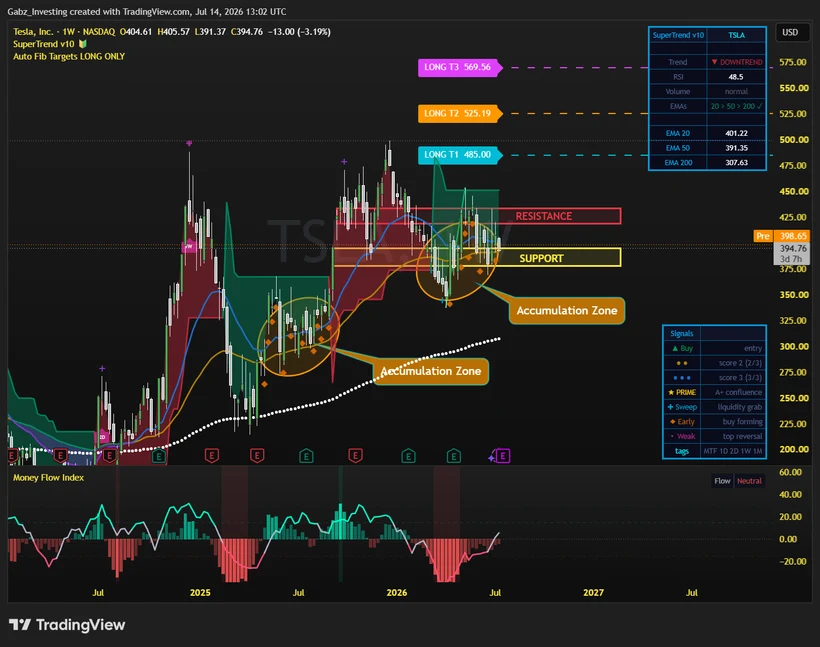The width and height of the screenshot is (820, 647).
Task: Click the Accumulation Zone callout crossed by dotted line
Action: coord(431,371)
